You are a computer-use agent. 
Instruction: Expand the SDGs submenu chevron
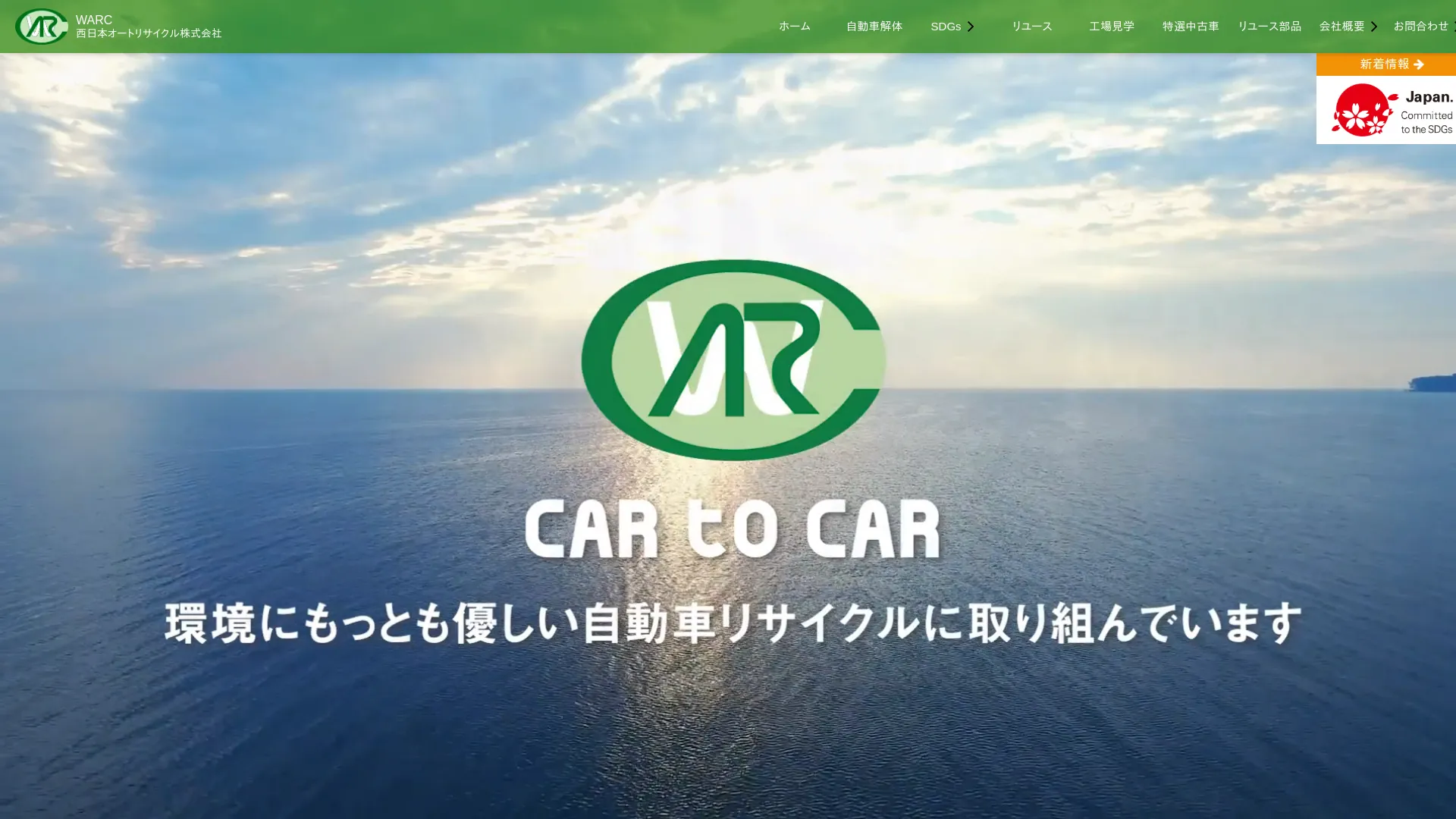point(970,27)
